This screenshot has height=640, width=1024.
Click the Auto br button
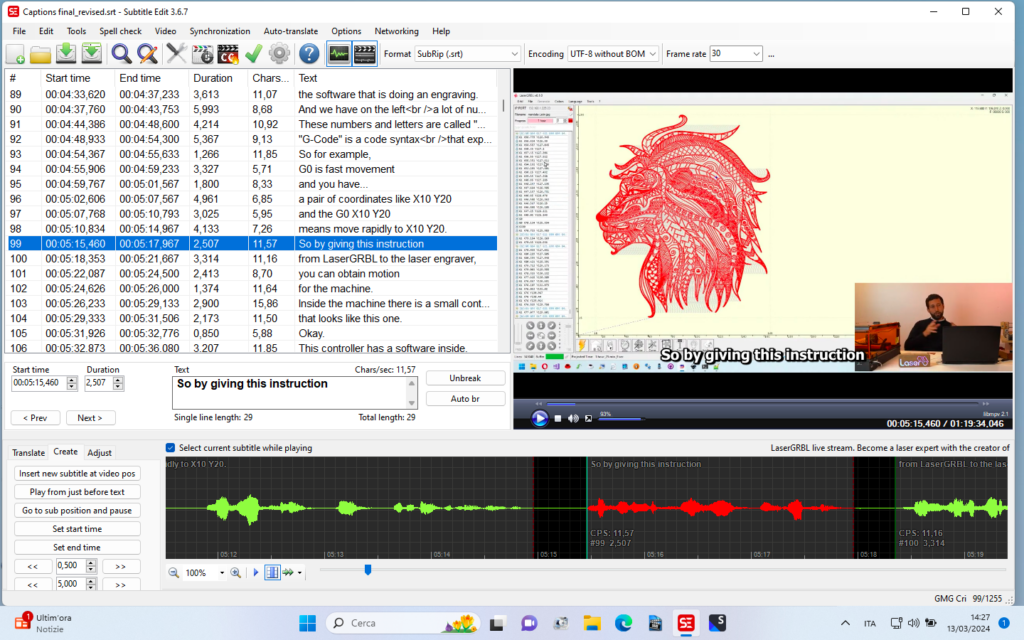[x=465, y=399]
